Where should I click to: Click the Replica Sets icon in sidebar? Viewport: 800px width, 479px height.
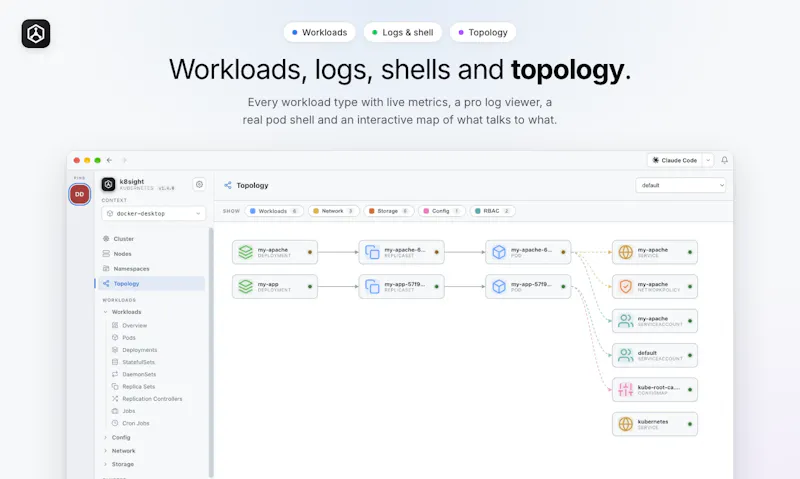[x=115, y=386]
